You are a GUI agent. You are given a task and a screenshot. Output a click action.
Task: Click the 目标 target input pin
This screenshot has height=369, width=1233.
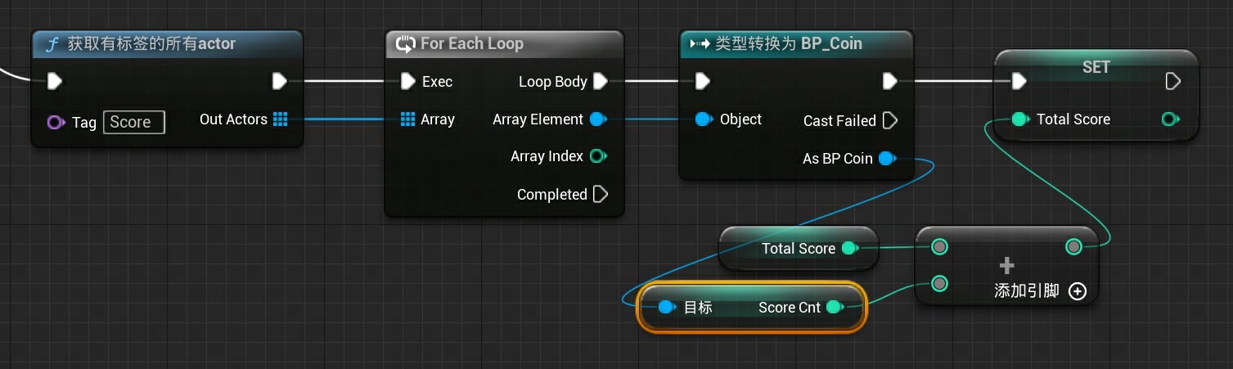(667, 307)
